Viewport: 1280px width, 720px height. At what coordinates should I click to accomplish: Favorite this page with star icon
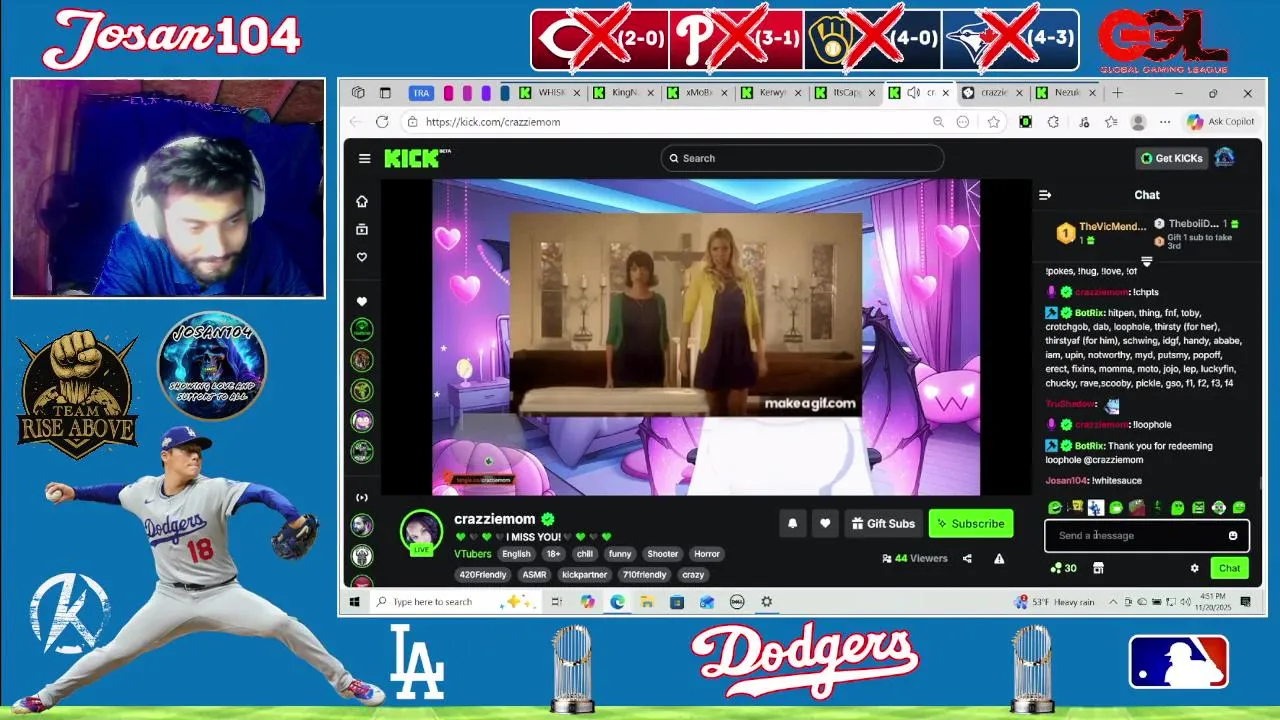(993, 122)
